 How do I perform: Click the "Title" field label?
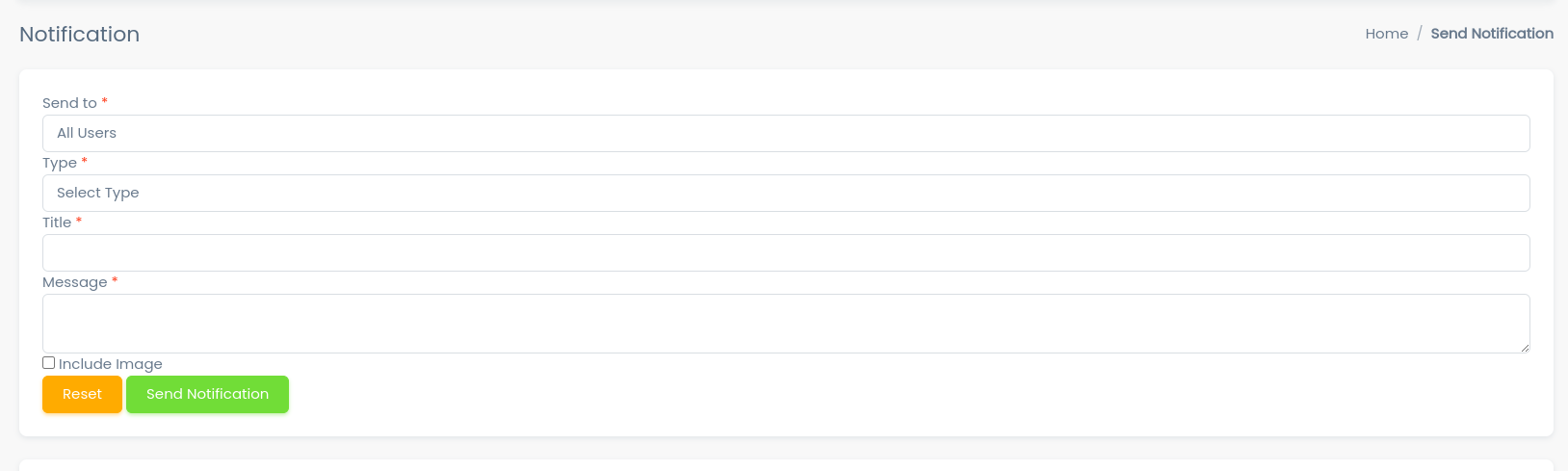pos(57,222)
